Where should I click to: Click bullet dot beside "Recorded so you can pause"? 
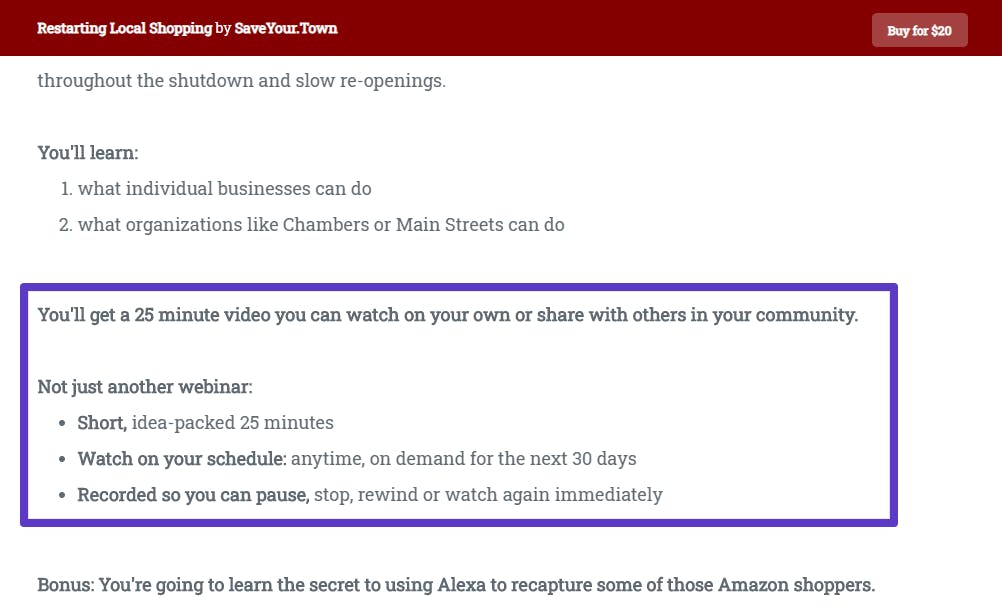62,495
